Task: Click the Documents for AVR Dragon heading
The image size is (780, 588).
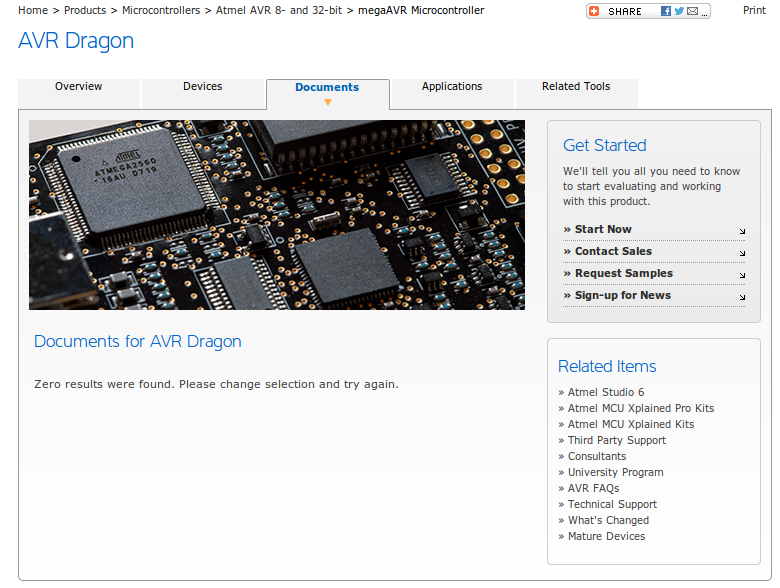Action: click(x=138, y=342)
